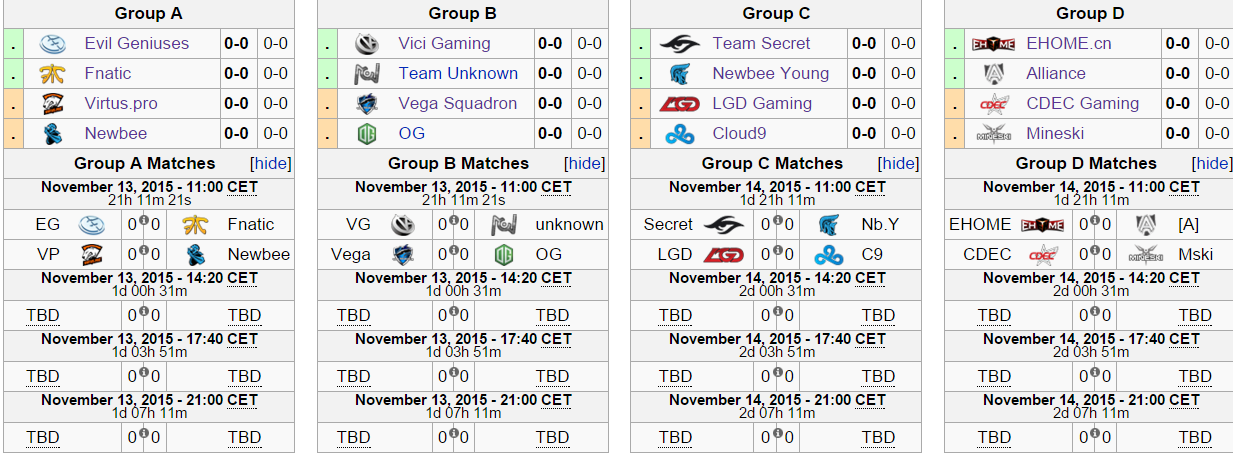
Task: Click the Vici Gaming logo in Group B standings
Action: (x=366, y=44)
